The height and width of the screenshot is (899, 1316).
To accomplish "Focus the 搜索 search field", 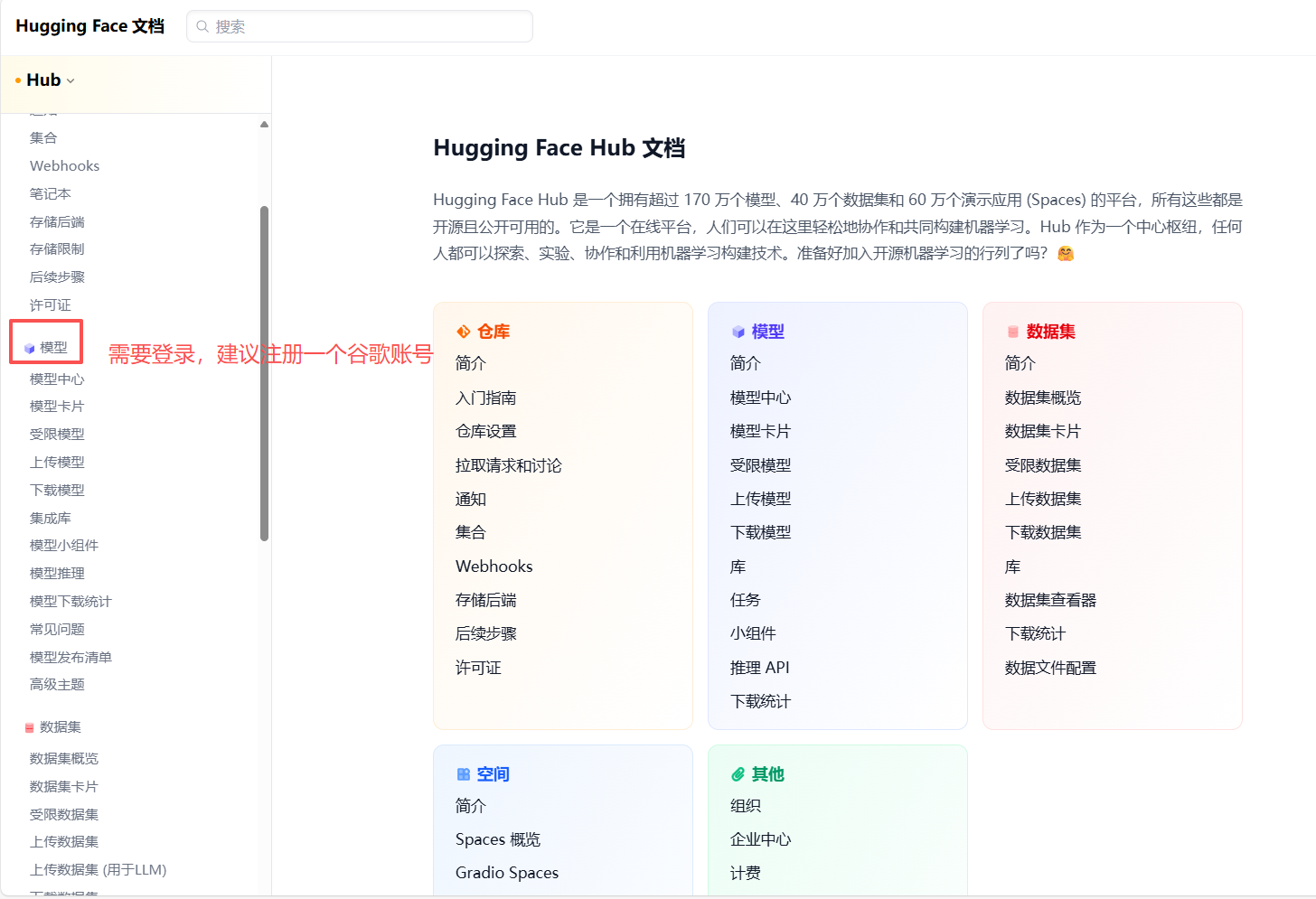I will [x=360, y=26].
